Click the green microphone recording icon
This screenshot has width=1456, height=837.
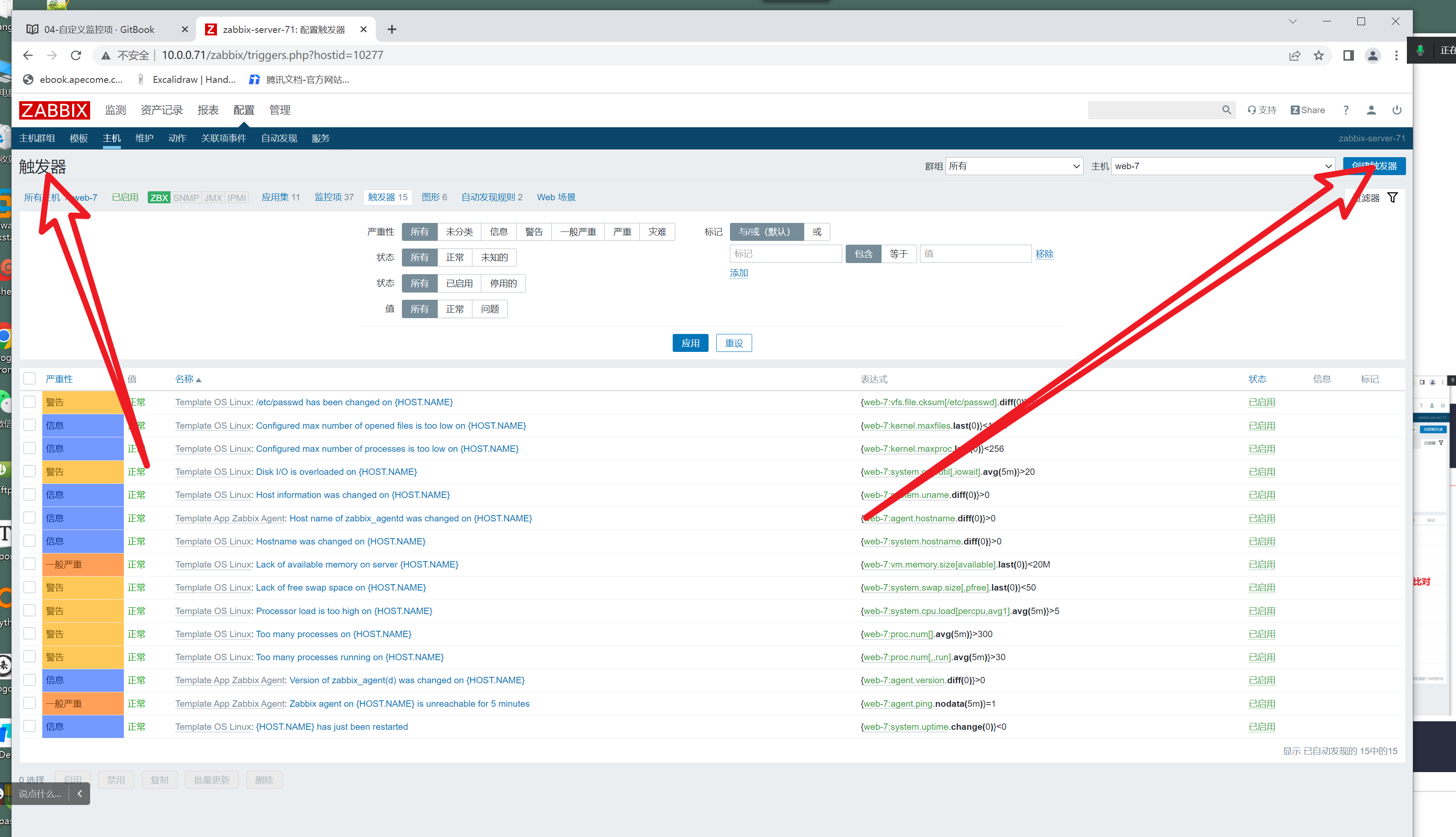(x=1420, y=50)
